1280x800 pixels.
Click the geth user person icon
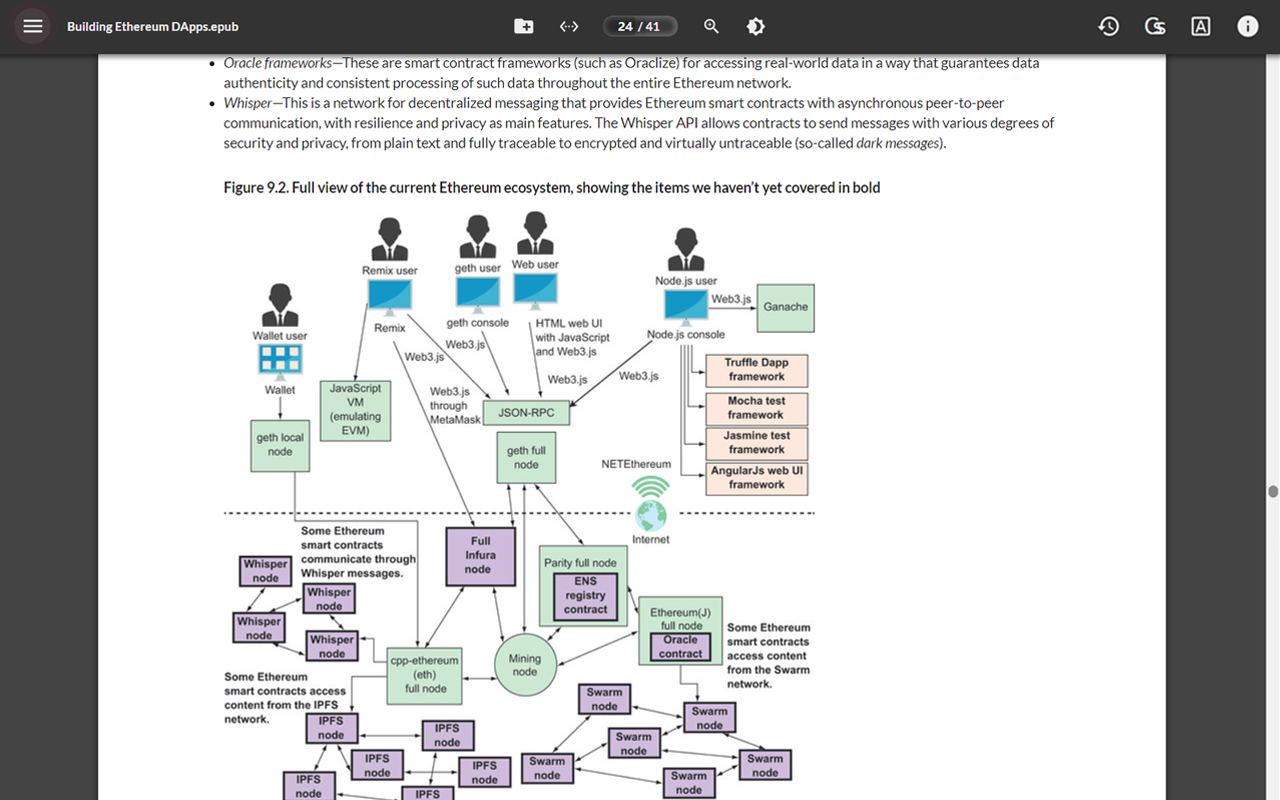pos(478,237)
